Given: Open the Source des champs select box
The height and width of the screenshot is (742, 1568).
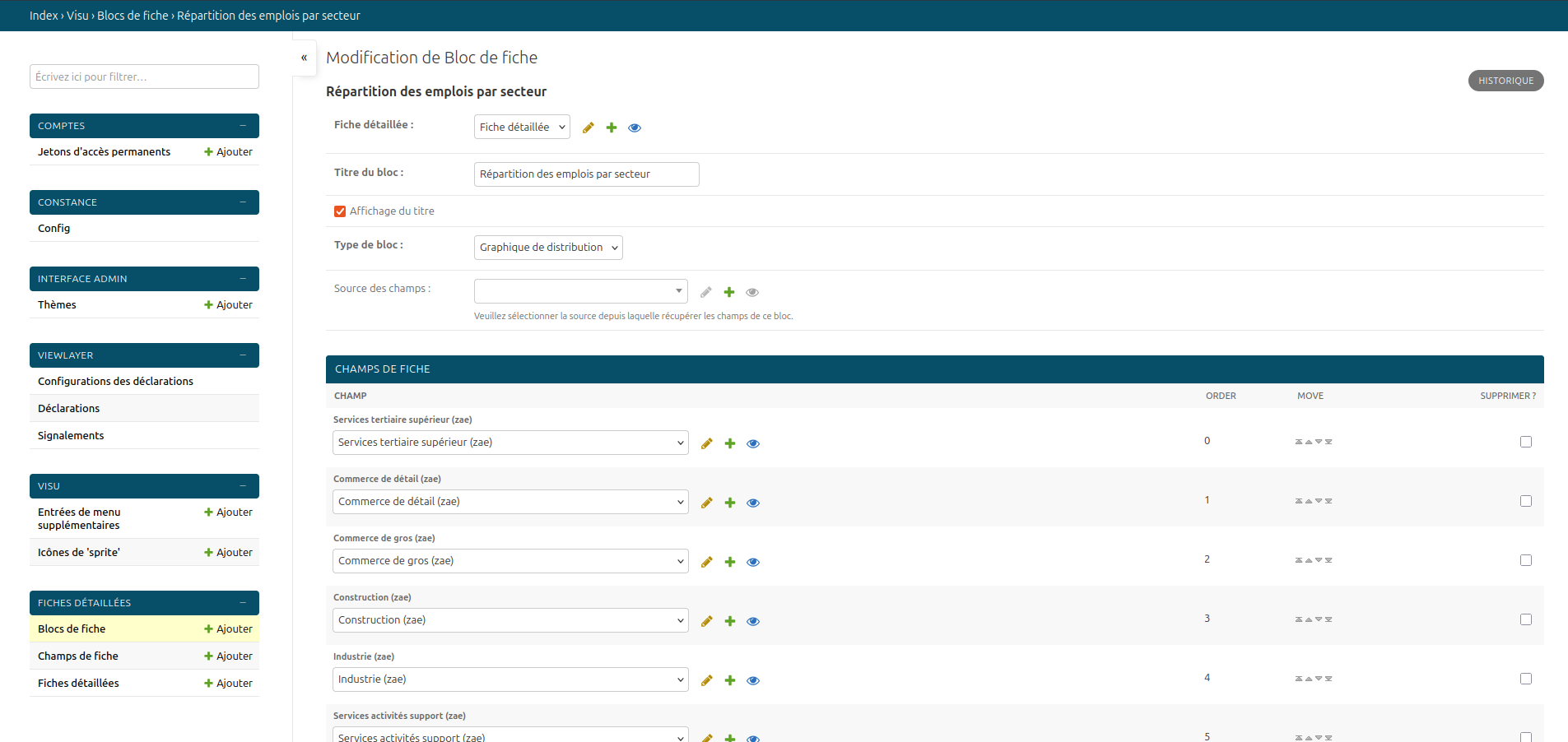Looking at the screenshot, I should pyautogui.click(x=581, y=291).
